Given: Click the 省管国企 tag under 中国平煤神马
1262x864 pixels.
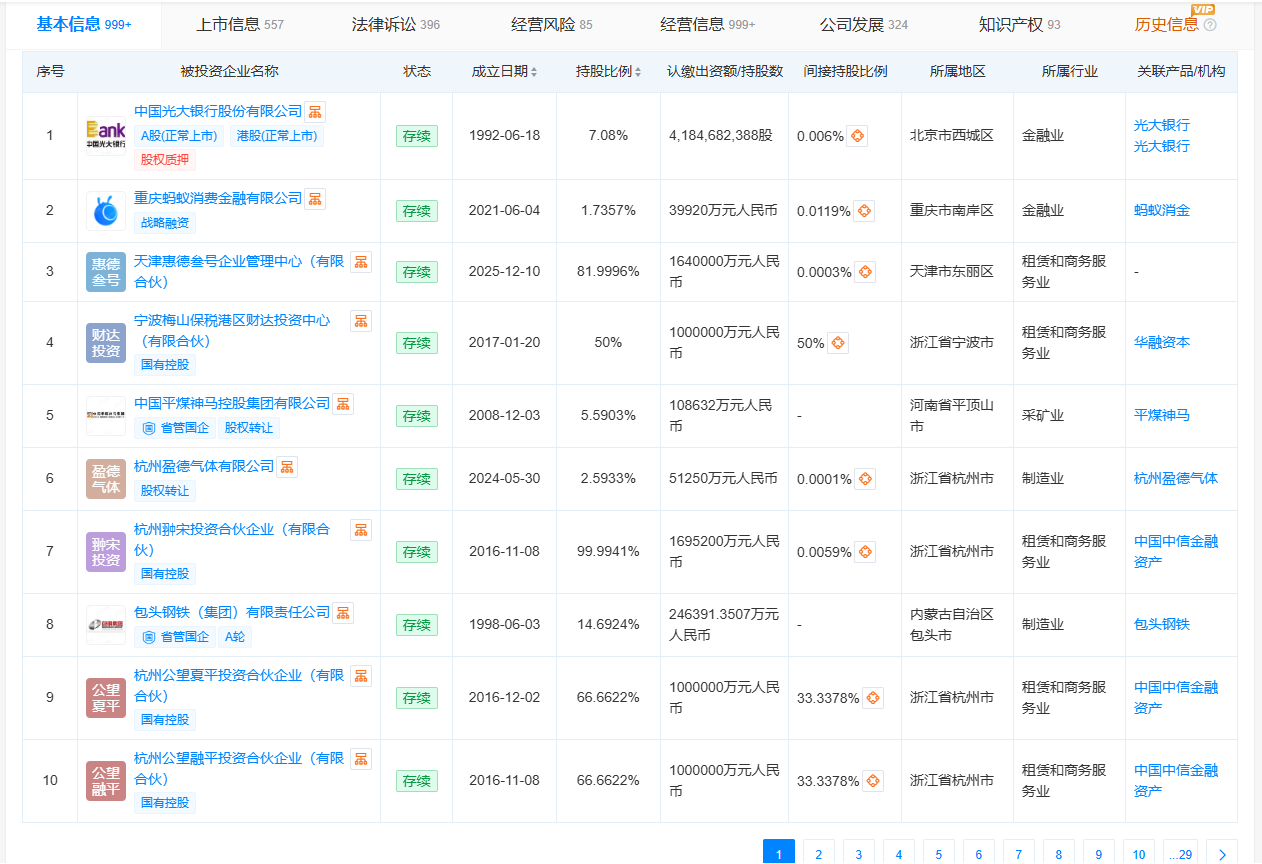Looking at the screenshot, I should point(176,428).
